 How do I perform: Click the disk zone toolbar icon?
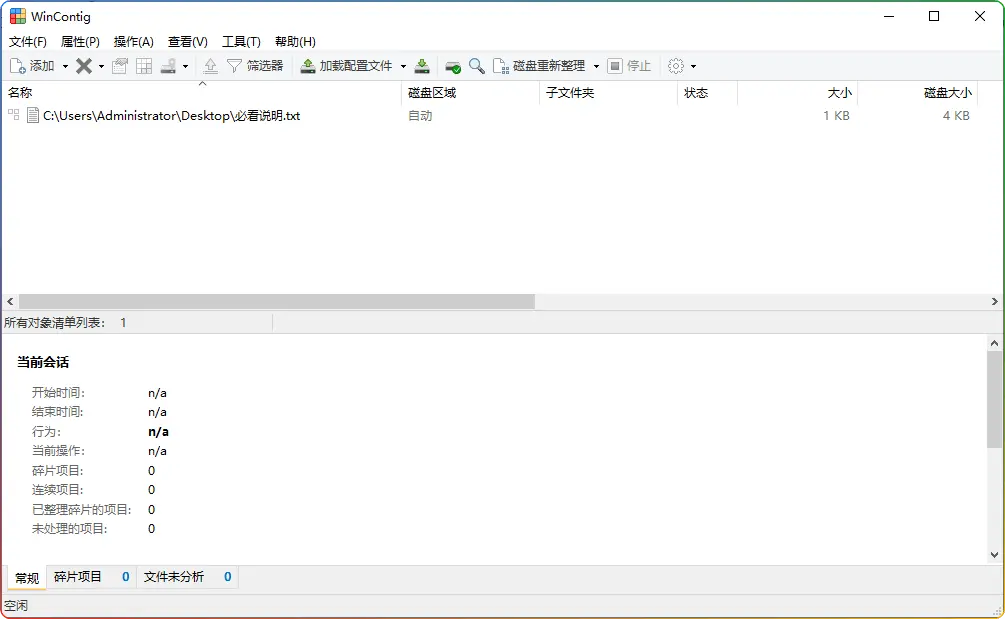[168, 66]
